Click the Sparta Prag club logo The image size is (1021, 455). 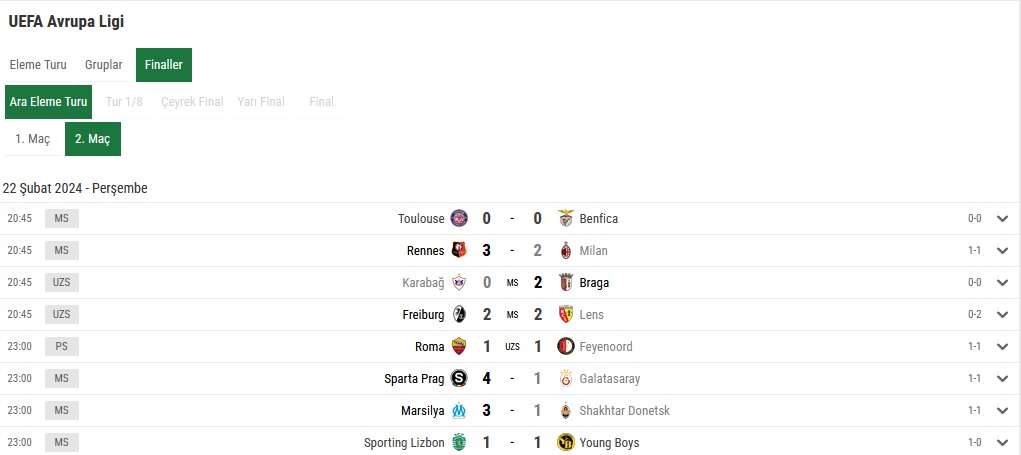459,378
